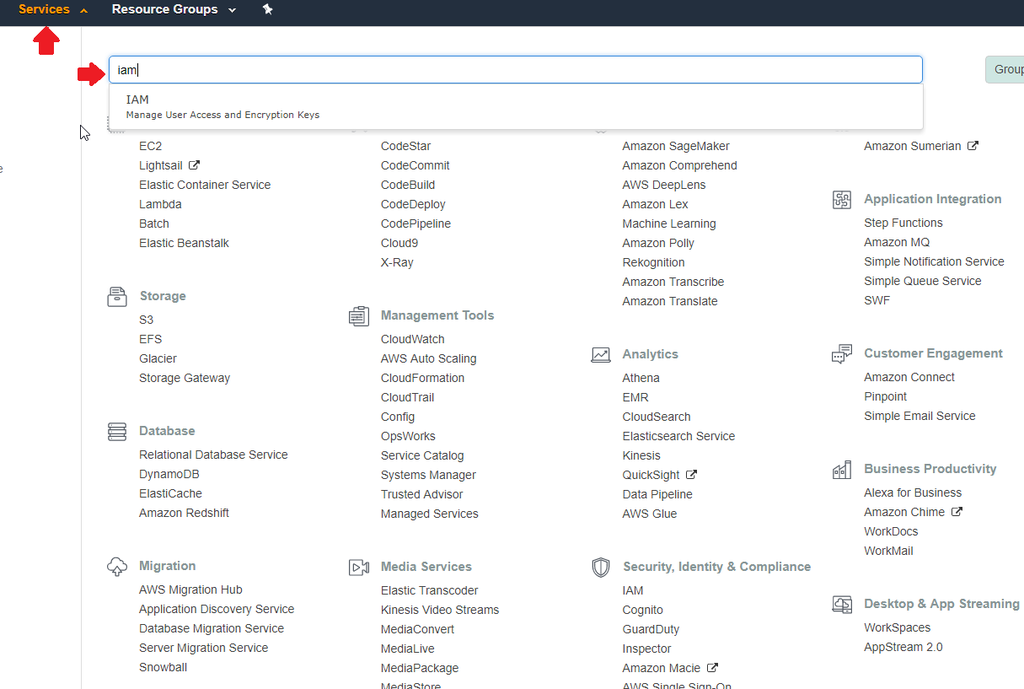Open Simple Queue Service
1024x689 pixels.
click(922, 281)
